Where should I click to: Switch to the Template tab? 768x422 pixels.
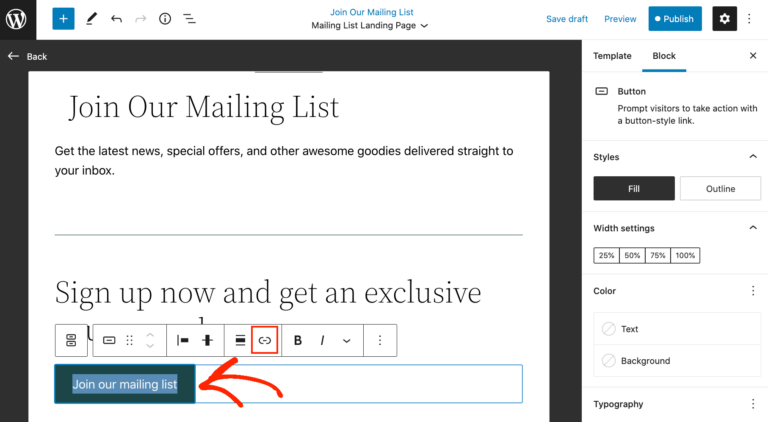[612, 56]
